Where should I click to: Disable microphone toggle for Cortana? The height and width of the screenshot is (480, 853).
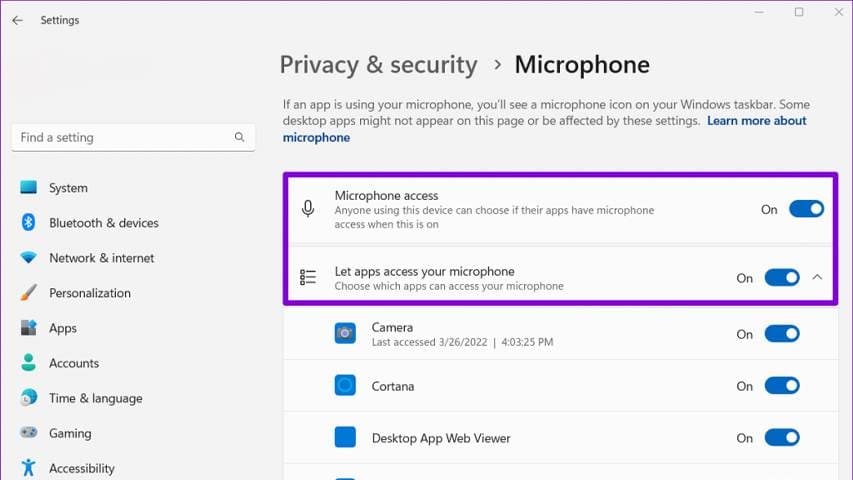(x=782, y=386)
